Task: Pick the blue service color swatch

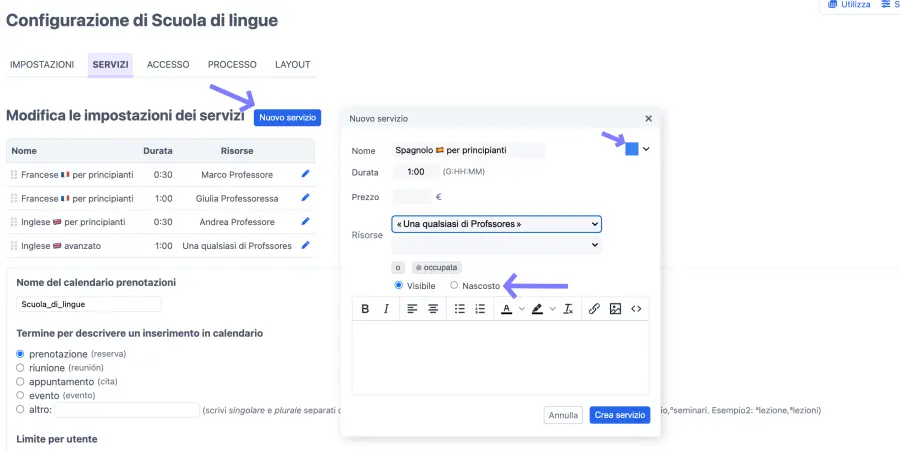Action: pos(631,149)
